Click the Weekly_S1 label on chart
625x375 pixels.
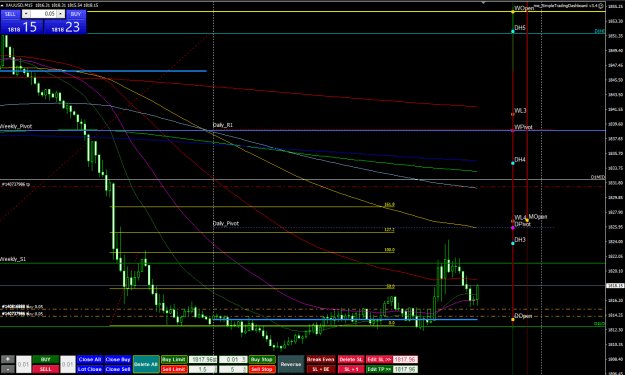coord(13,259)
